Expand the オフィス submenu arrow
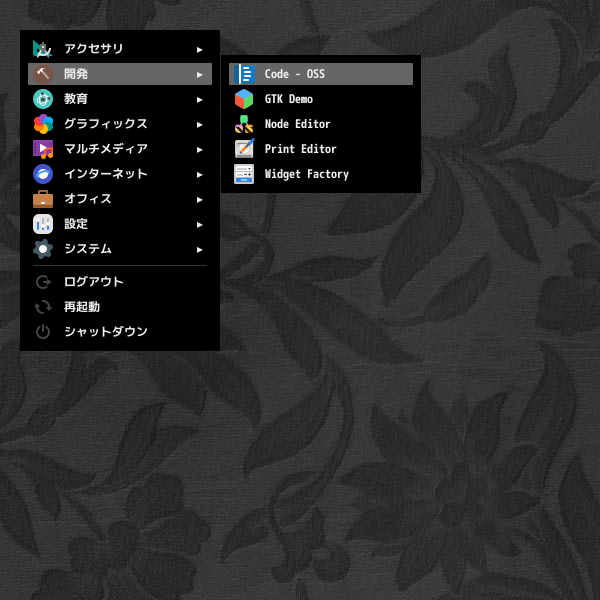Viewport: 600px width, 600px height. coord(199,200)
